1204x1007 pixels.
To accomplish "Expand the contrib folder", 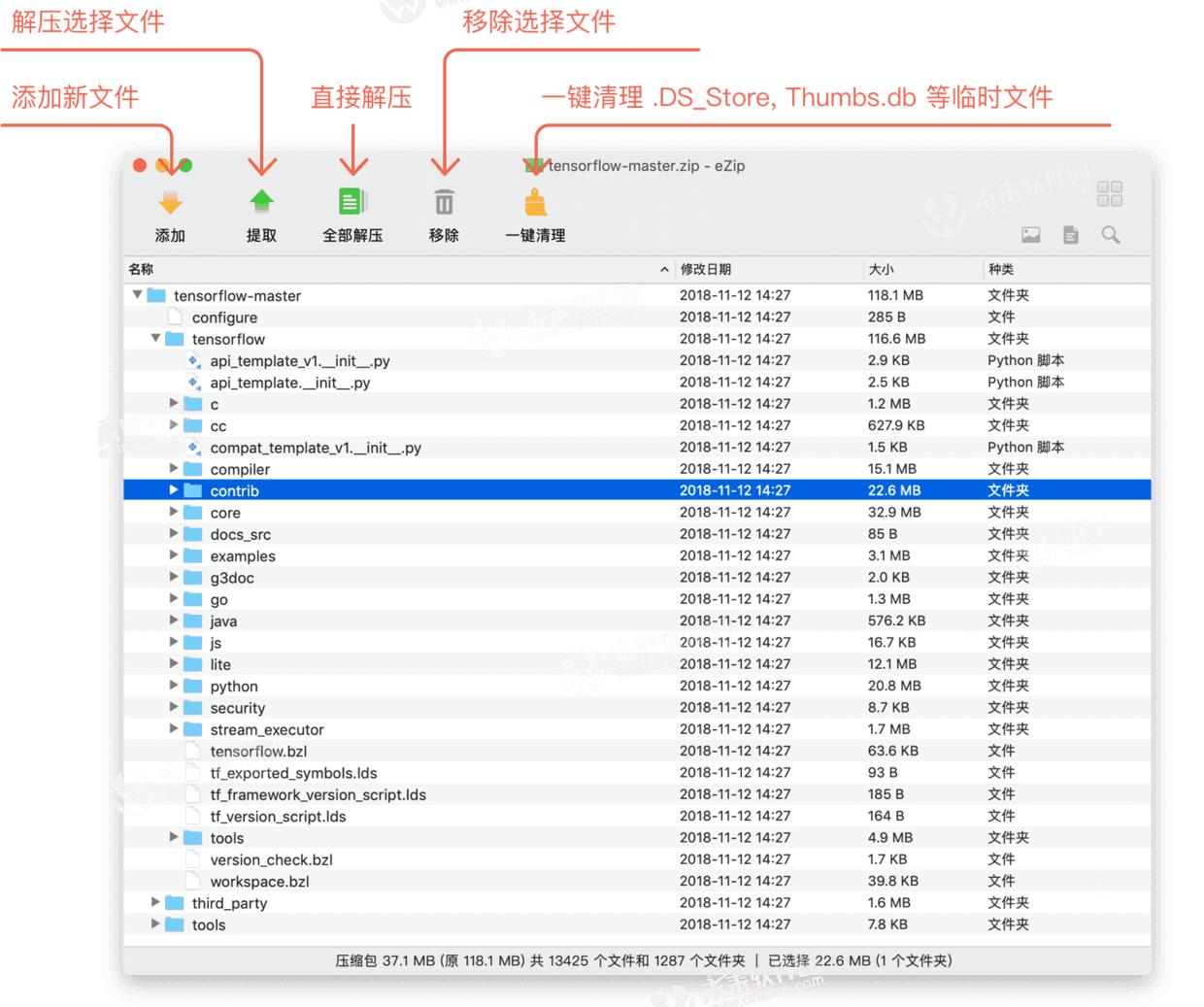I will pyautogui.click(x=173, y=490).
